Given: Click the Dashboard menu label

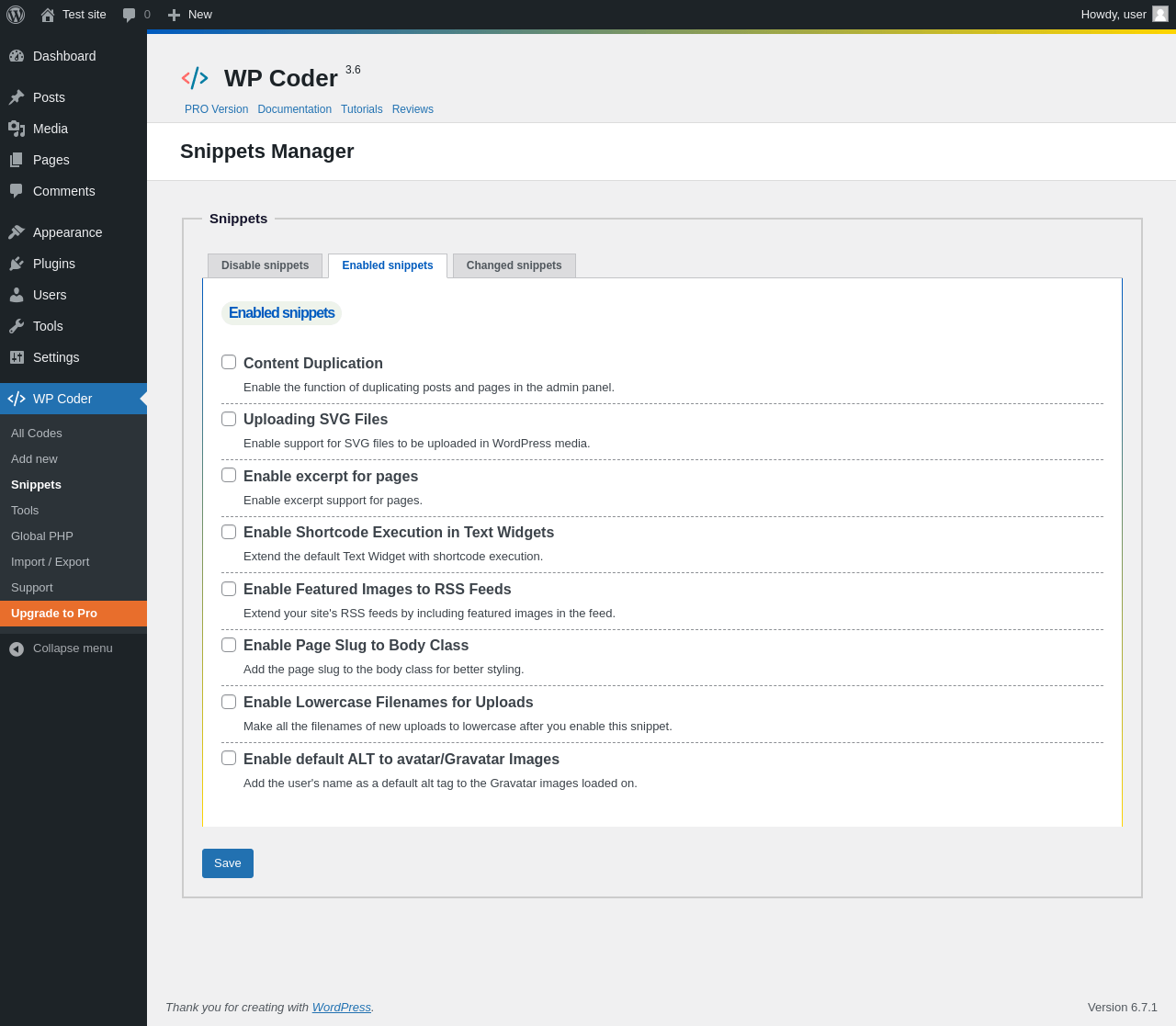Looking at the screenshot, I should point(64,56).
